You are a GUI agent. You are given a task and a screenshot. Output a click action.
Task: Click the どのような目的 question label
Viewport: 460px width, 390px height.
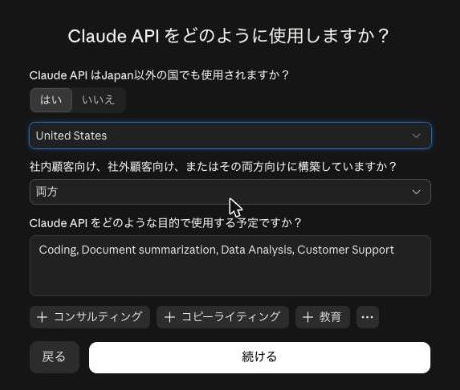pos(165,223)
